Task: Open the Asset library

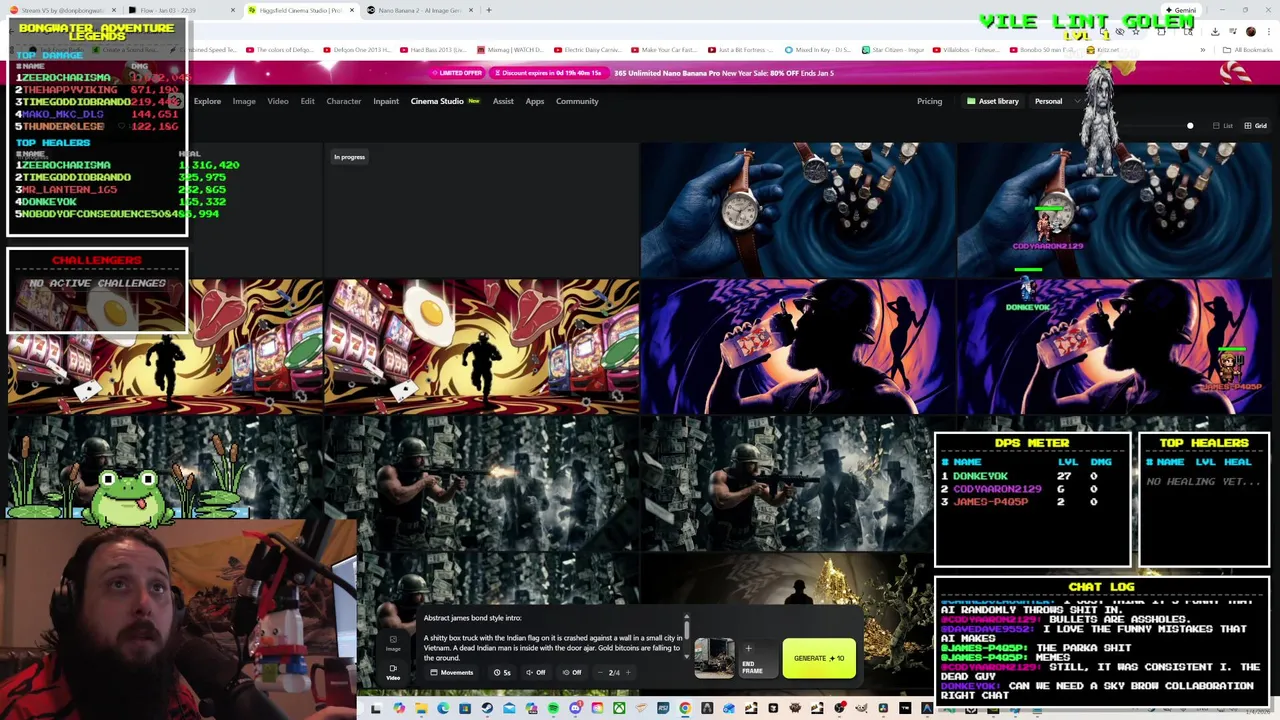Action: point(992,101)
